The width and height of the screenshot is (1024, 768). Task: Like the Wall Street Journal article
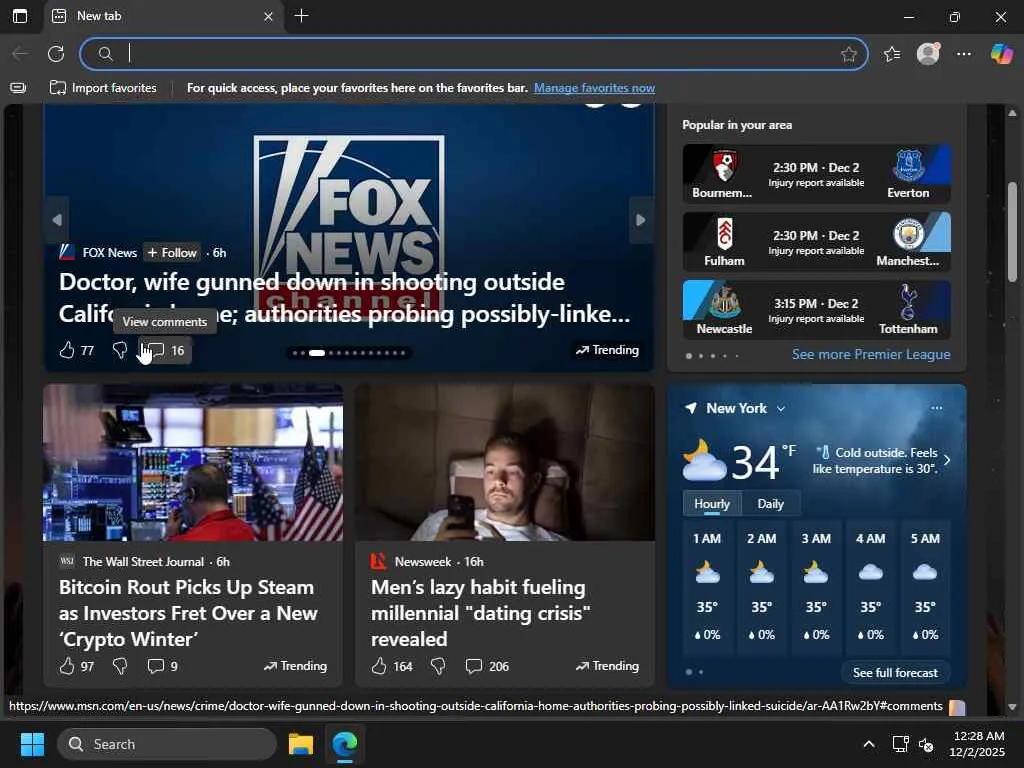point(76,666)
